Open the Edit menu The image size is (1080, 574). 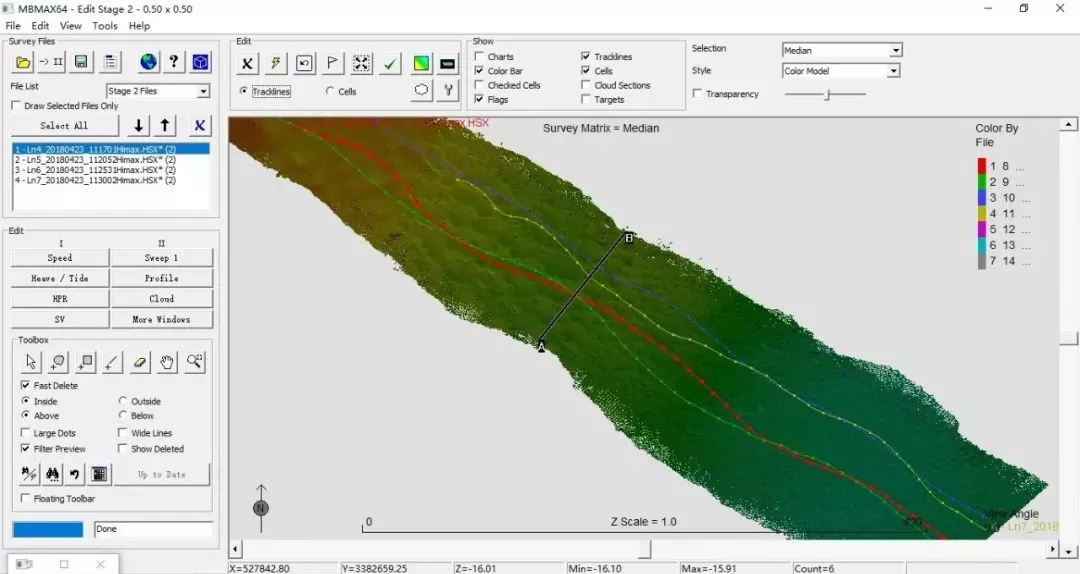tap(40, 25)
